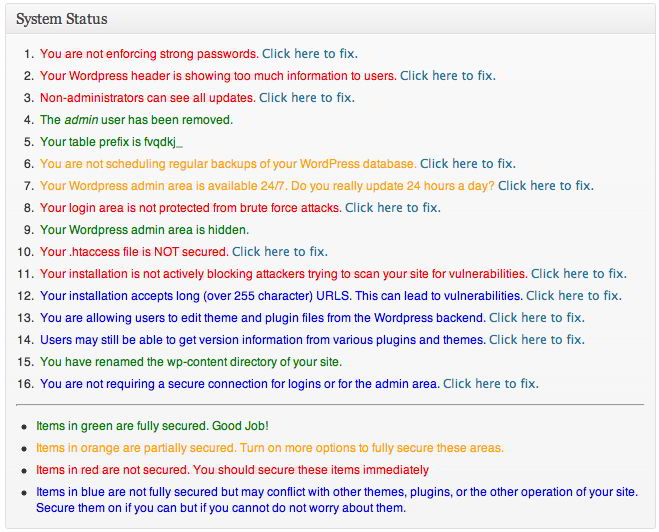Select 'You are allowing users to edit theme' text

(263, 318)
